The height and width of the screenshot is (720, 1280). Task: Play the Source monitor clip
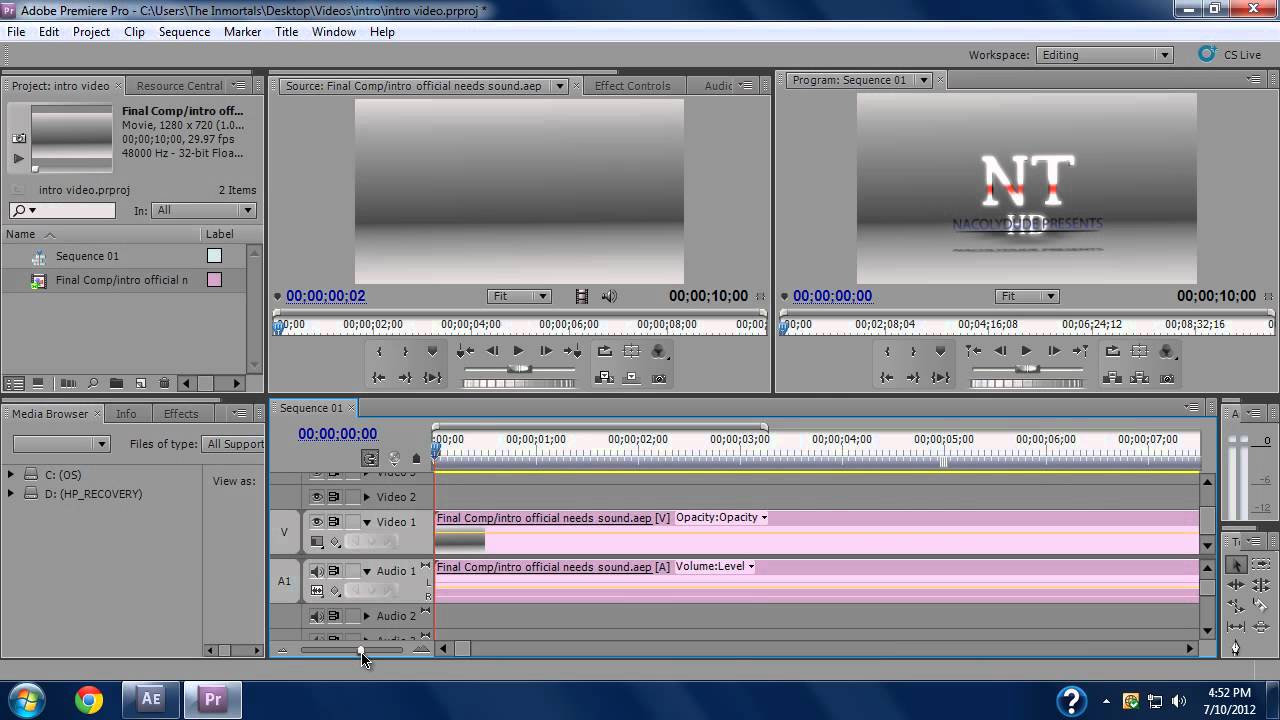[518, 351]
